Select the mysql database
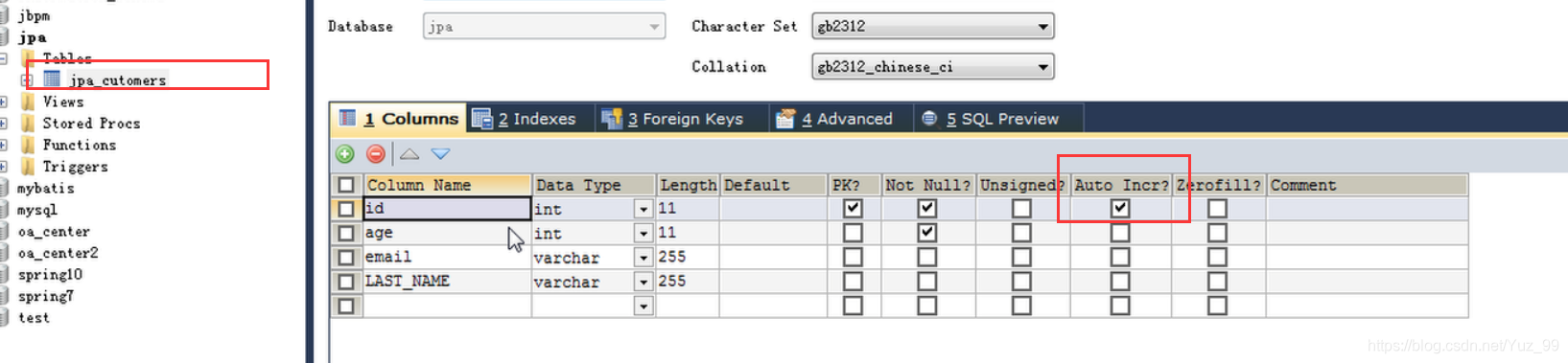The image size is (1568, 363). (37, 210)
